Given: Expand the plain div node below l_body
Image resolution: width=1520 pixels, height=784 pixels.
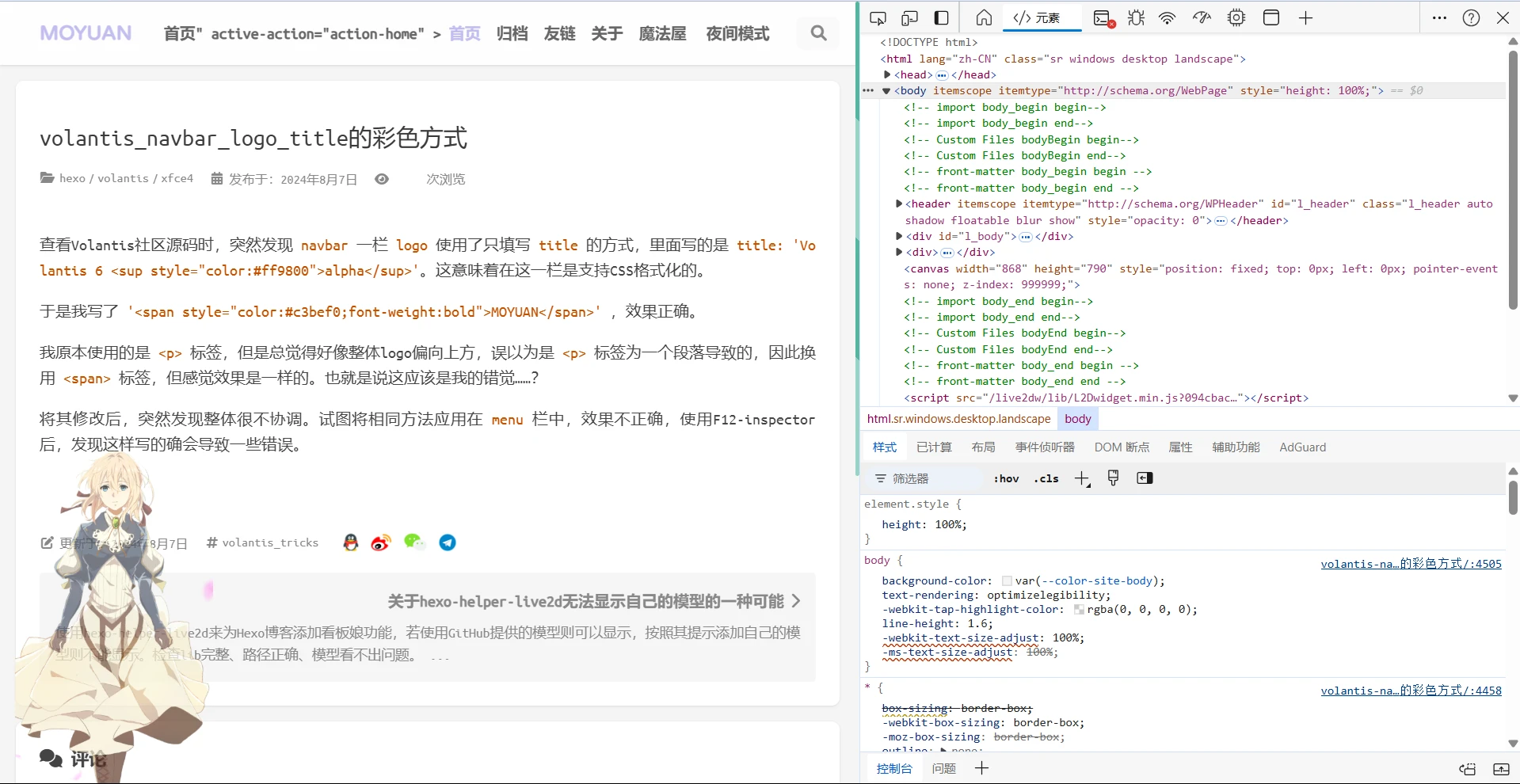Looking at the screenshot, I should tap(899, 253).
